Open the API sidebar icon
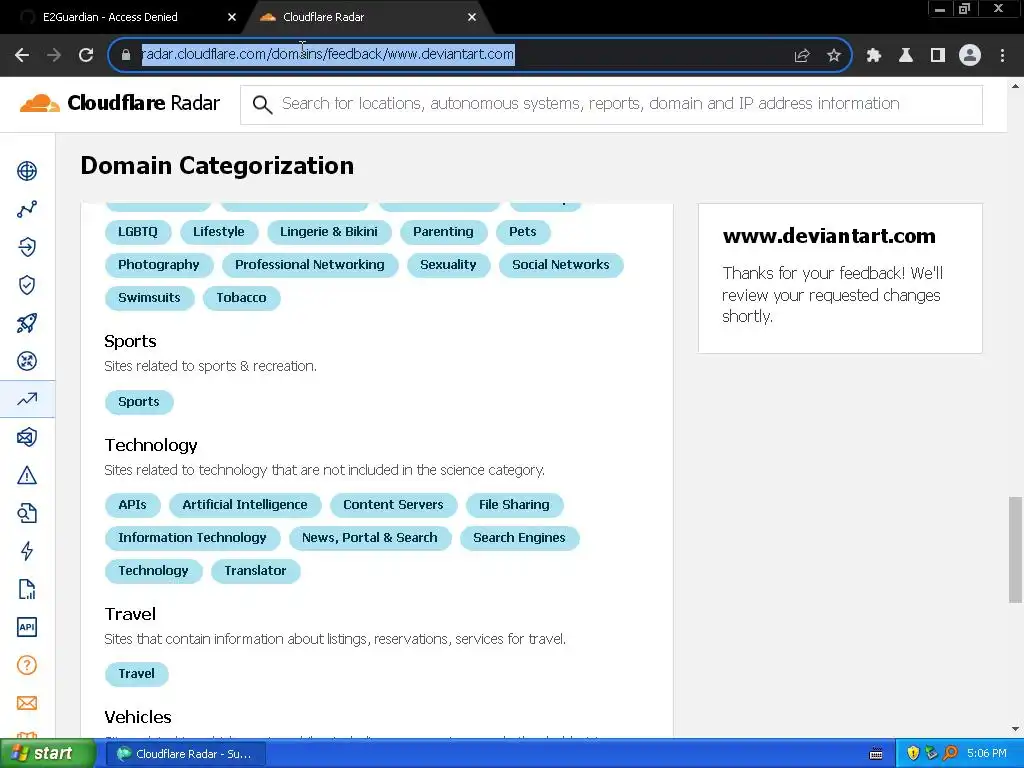 point(27,627)
